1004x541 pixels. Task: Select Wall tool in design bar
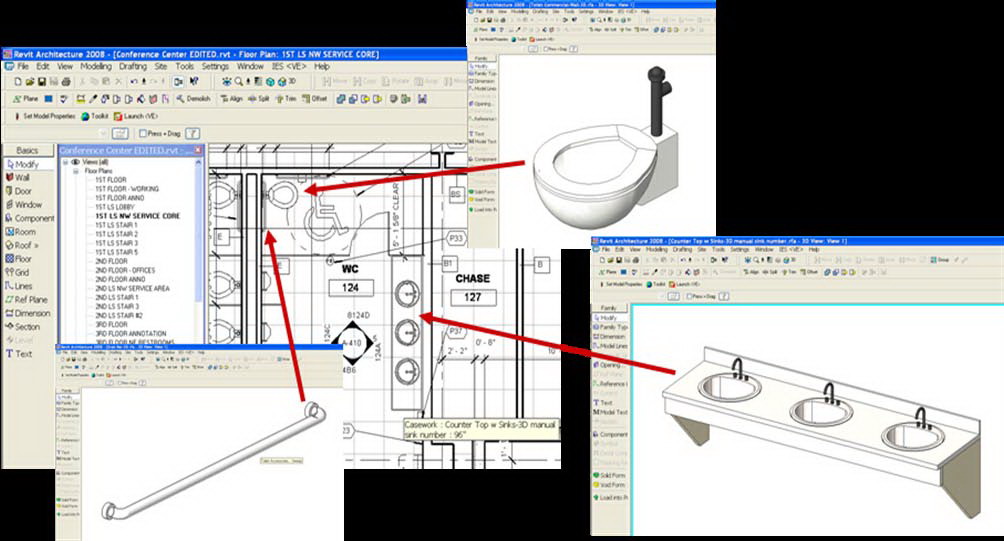point(18,178)
